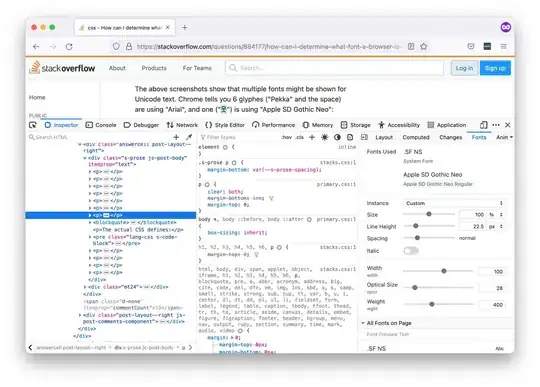Open the Size unit % dropdown
540x387 pixels.
496,215
